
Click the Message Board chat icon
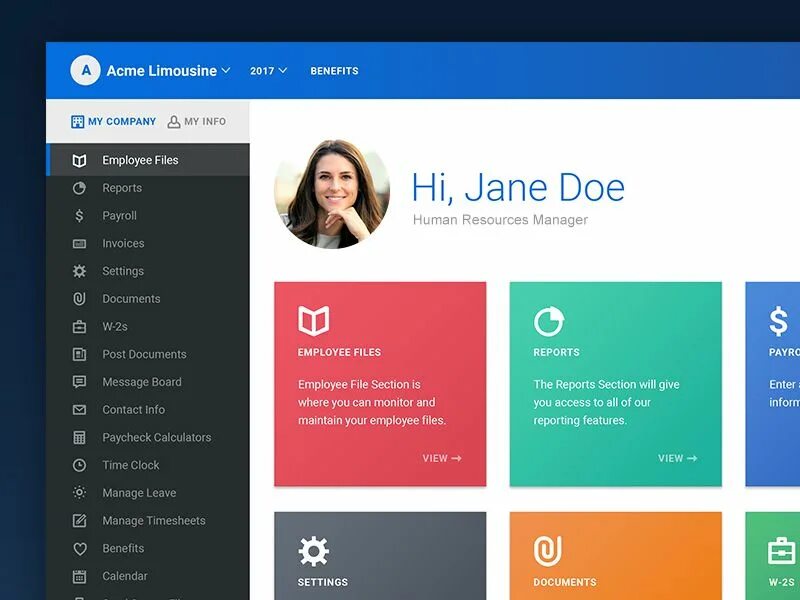79,382
